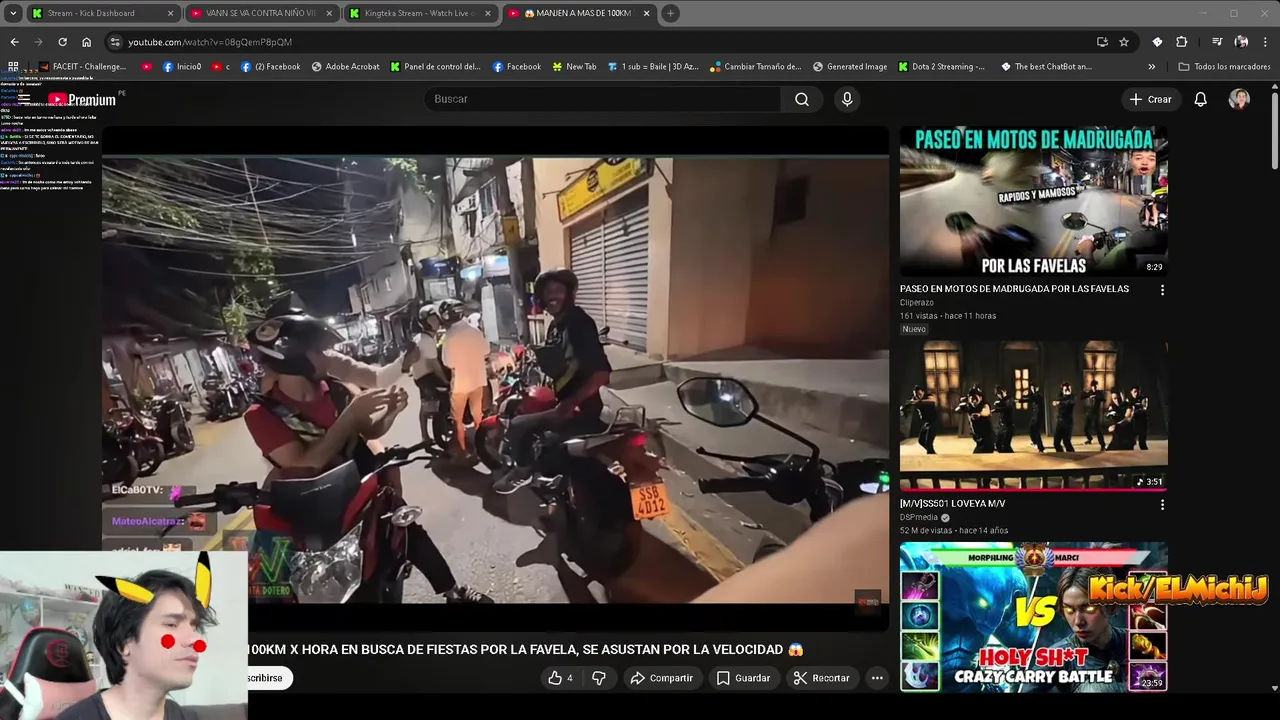This screenshot has height=720, width=1280.
Task: Open the extensions puzzle icon
Action: [x=1181, y=42]
